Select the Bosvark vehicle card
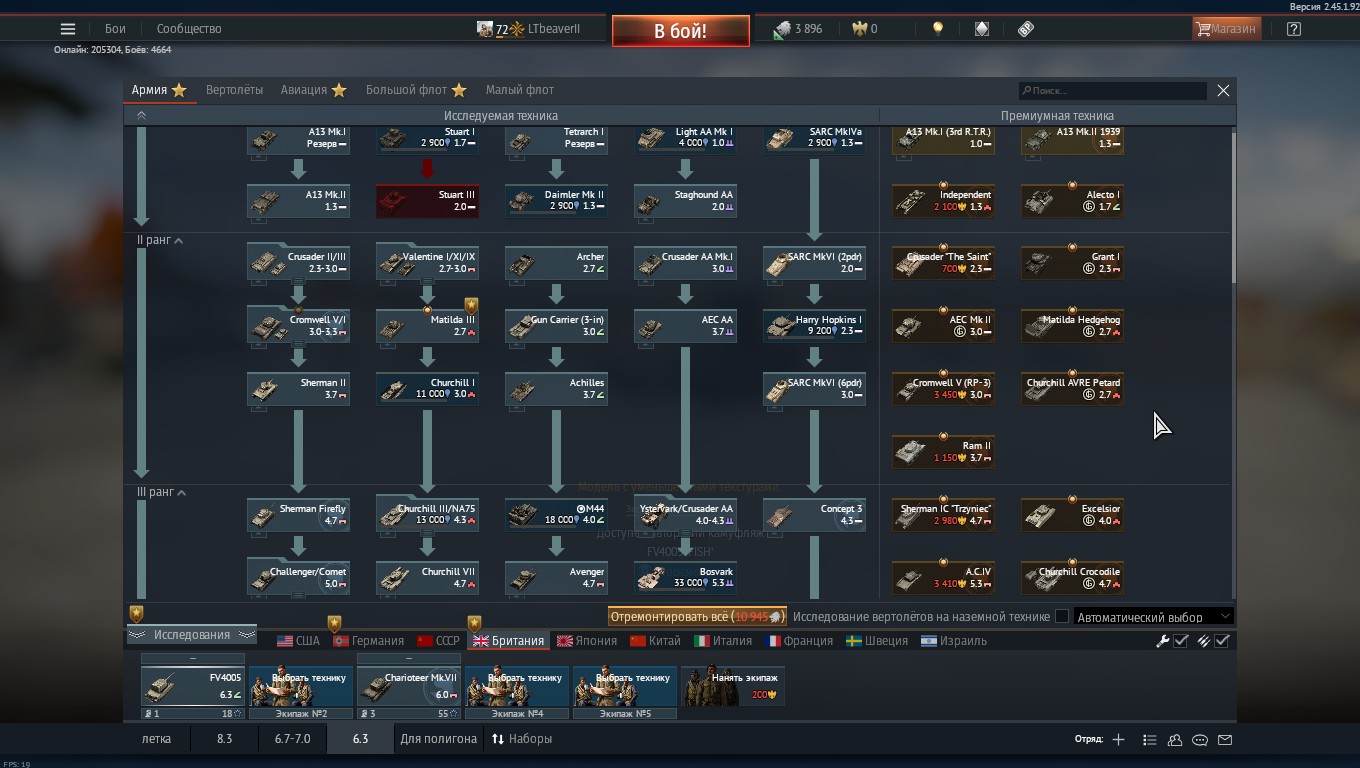The width and height of the screenshot is (1360, 768). [x=685, y=578]
